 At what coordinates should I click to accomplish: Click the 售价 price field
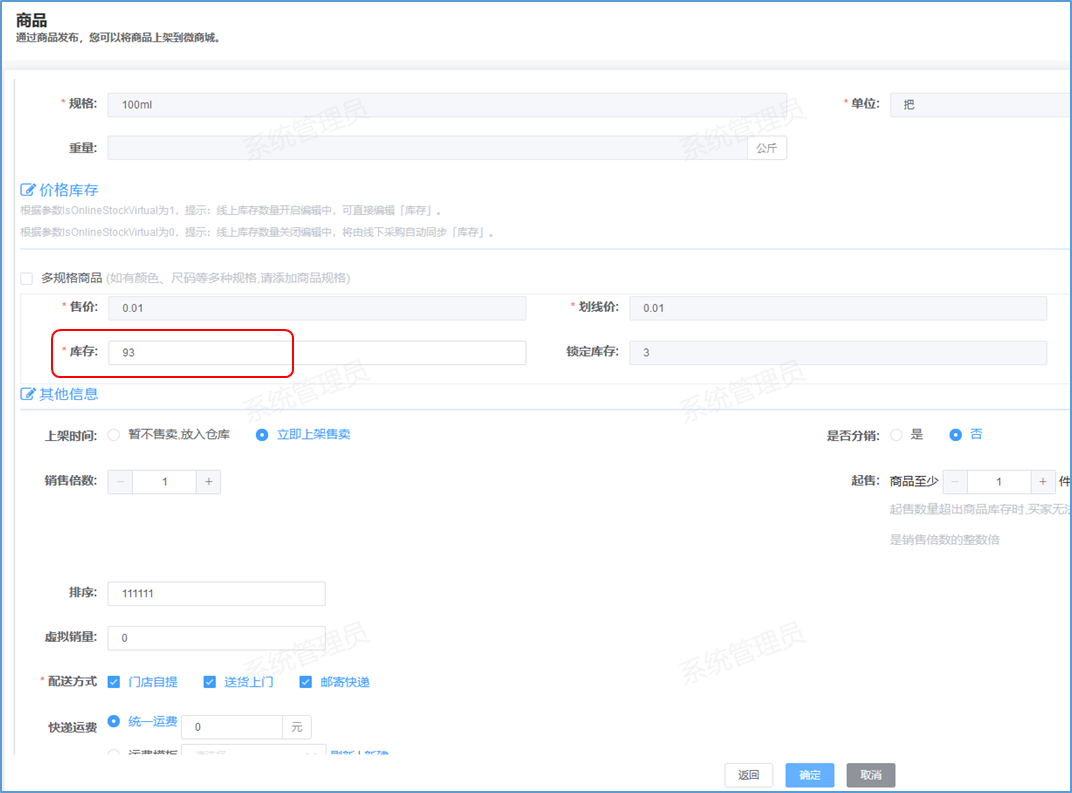point(317,308)
